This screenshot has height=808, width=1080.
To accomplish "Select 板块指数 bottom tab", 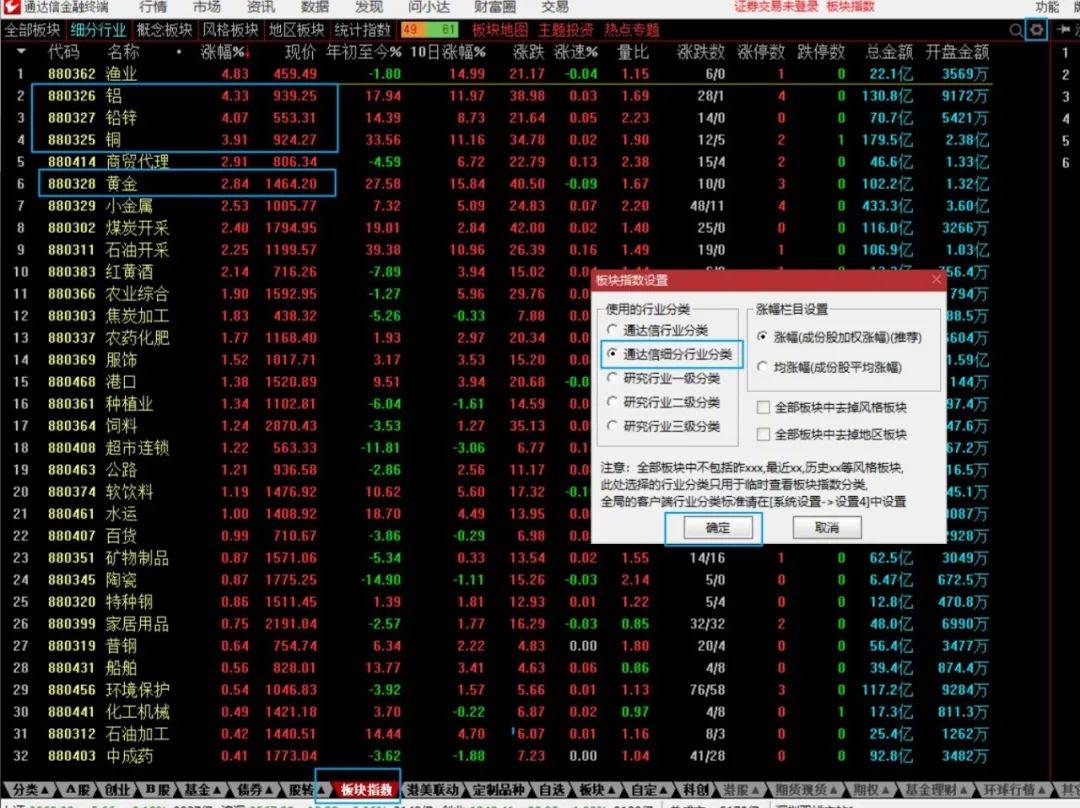I will click(366, 789).
